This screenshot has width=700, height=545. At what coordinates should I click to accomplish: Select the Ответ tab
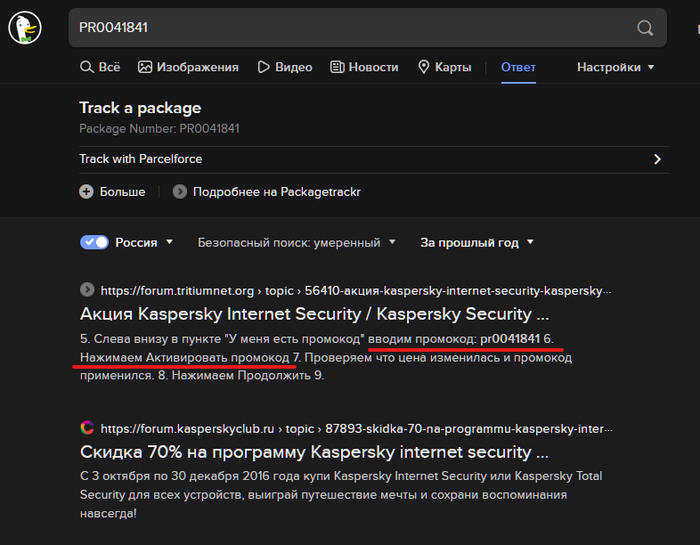518,67
